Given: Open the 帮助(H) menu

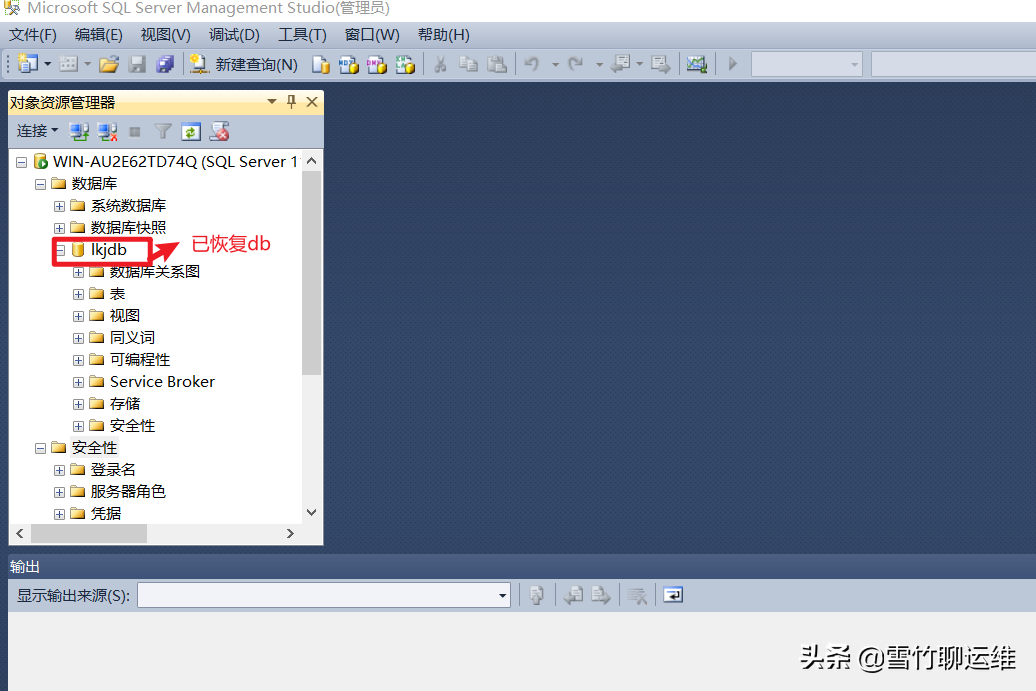Looking at the screenshot, I should click(x=443, y=34).
